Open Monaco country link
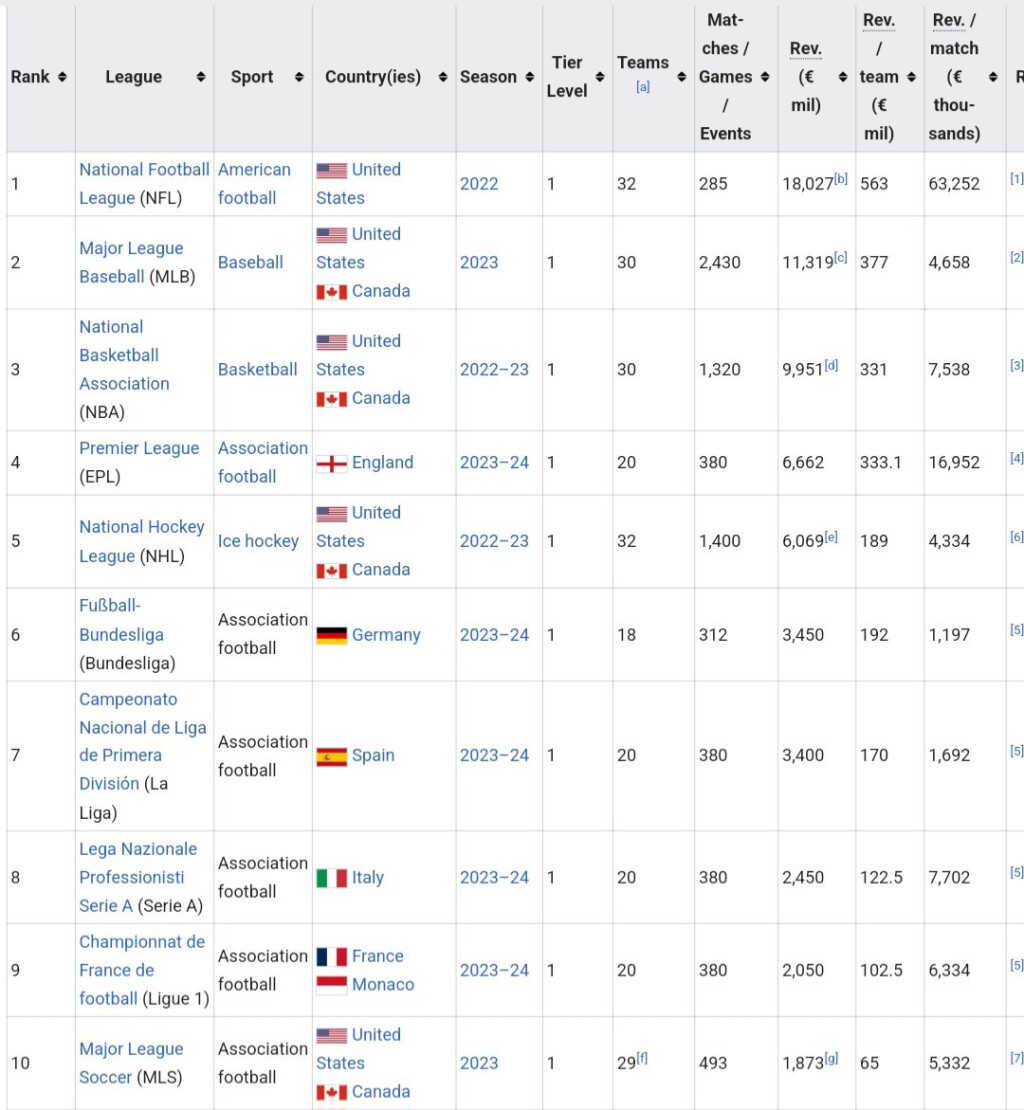This screenshot has height=1110, width=1024. [x=383, y=985]
